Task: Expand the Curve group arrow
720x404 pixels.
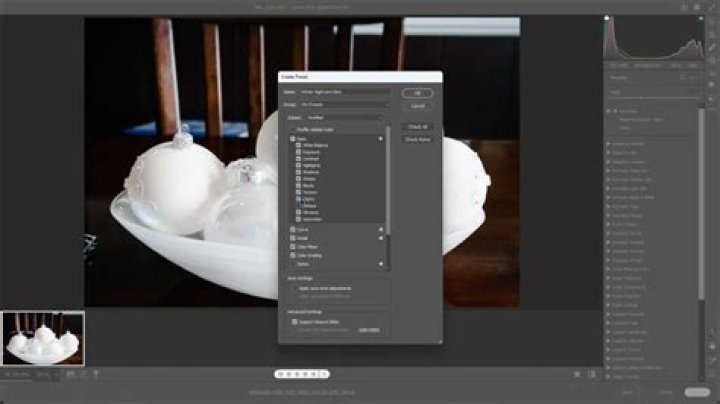Action: (x=380, y=230)
